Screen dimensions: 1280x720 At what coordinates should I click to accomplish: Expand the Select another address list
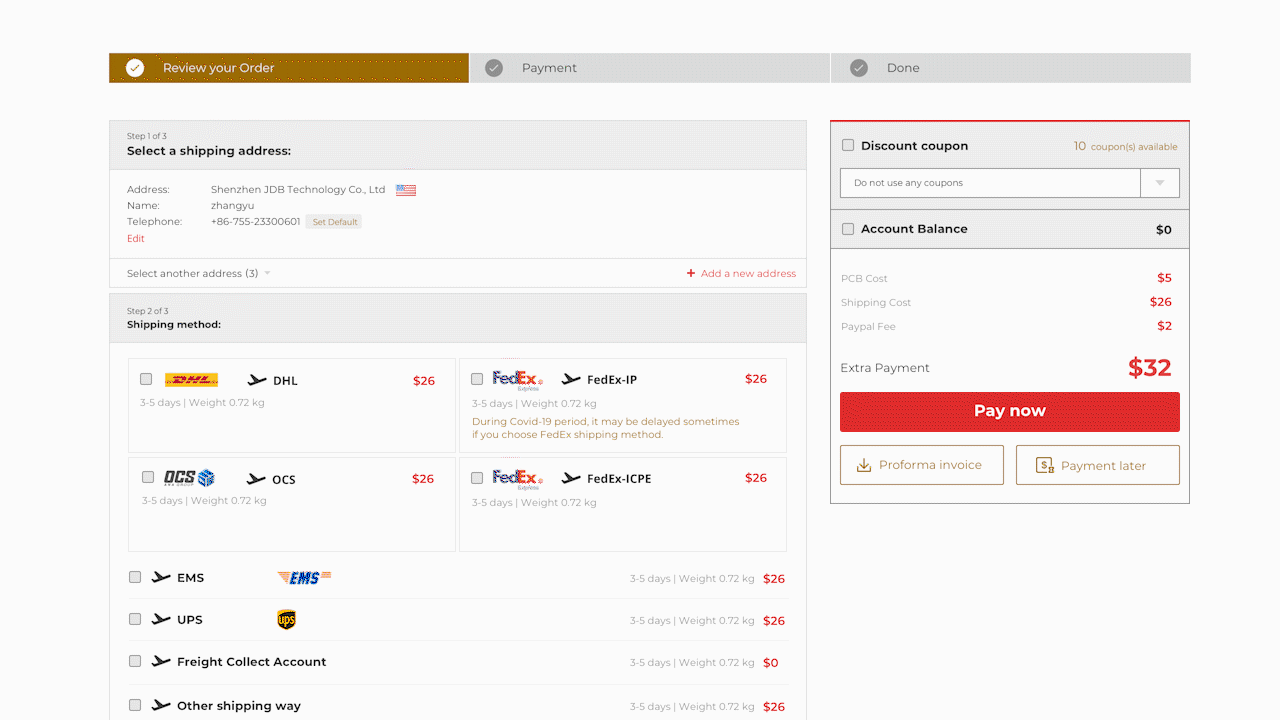pyautogui.click(x=198, y=273)
